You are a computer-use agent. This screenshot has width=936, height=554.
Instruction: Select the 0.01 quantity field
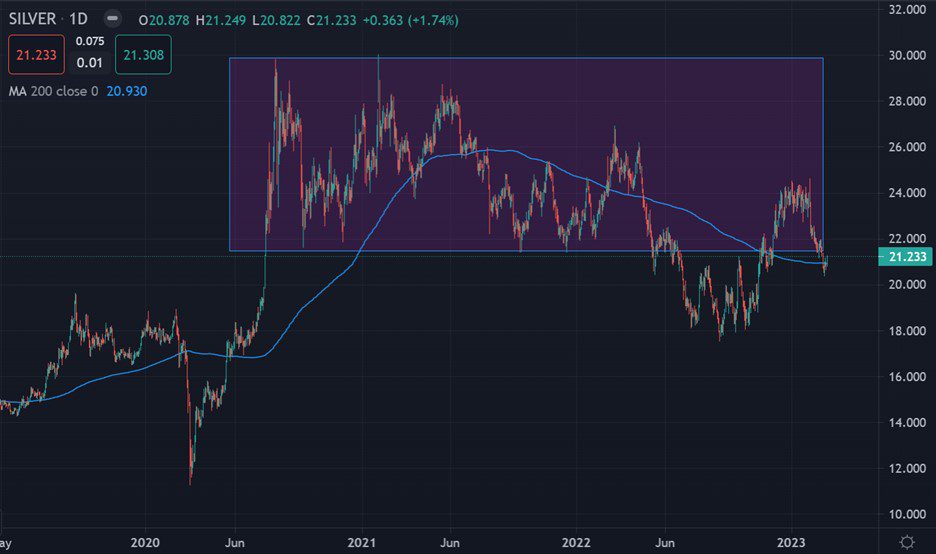[90, 63]
